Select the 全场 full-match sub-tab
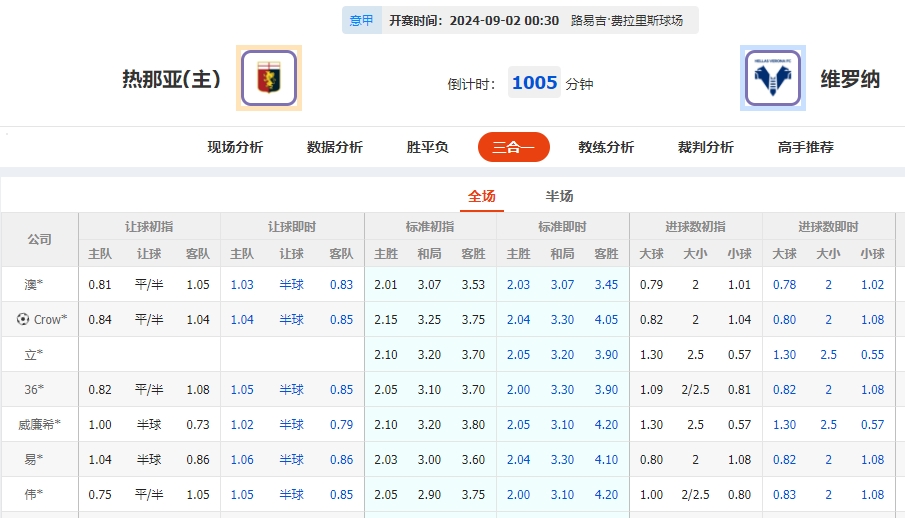Image resolution: width=905 pixels, height=518 pixels. point(482,196)
